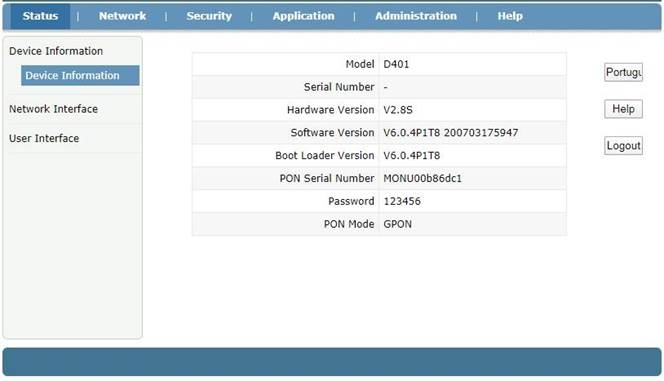This screenshot has height=381, width=664.
Task: Select Hardware Version value V2.8S
Action: click(398, 110)
